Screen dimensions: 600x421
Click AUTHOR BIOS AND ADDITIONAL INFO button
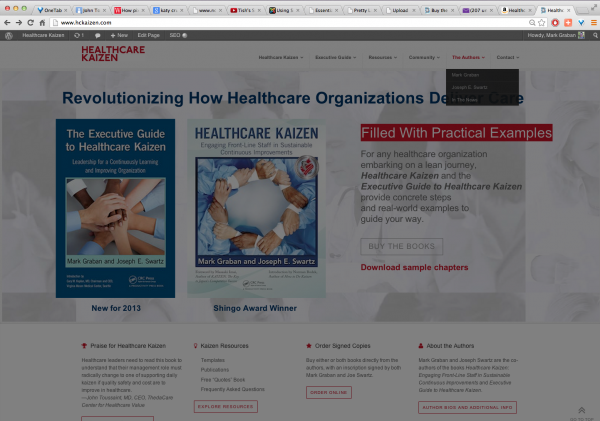[467, 407]
